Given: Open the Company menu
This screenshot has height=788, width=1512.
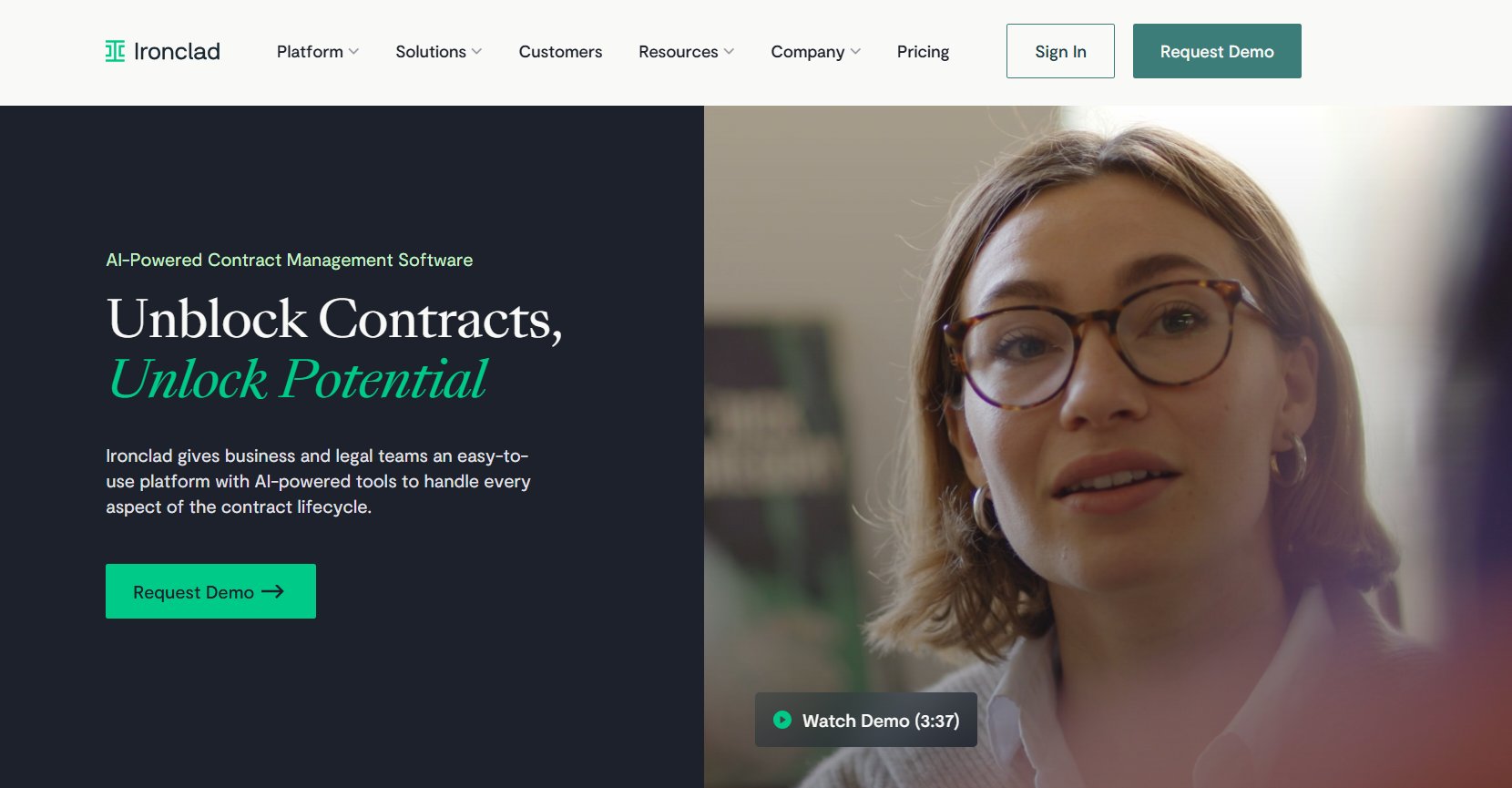Looking at the screenshot, I should [x=816, y=52].
